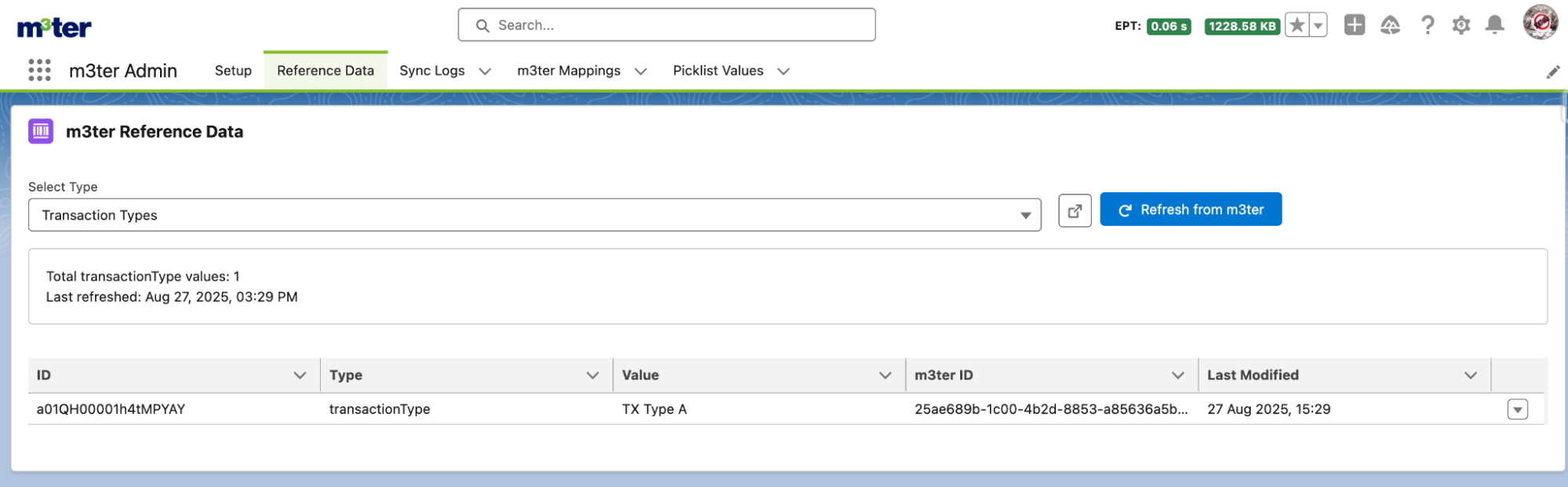The height and width of the screenshot is (487, 1568).
Task: Click the user profile avatar
Action: (1540, 23)
